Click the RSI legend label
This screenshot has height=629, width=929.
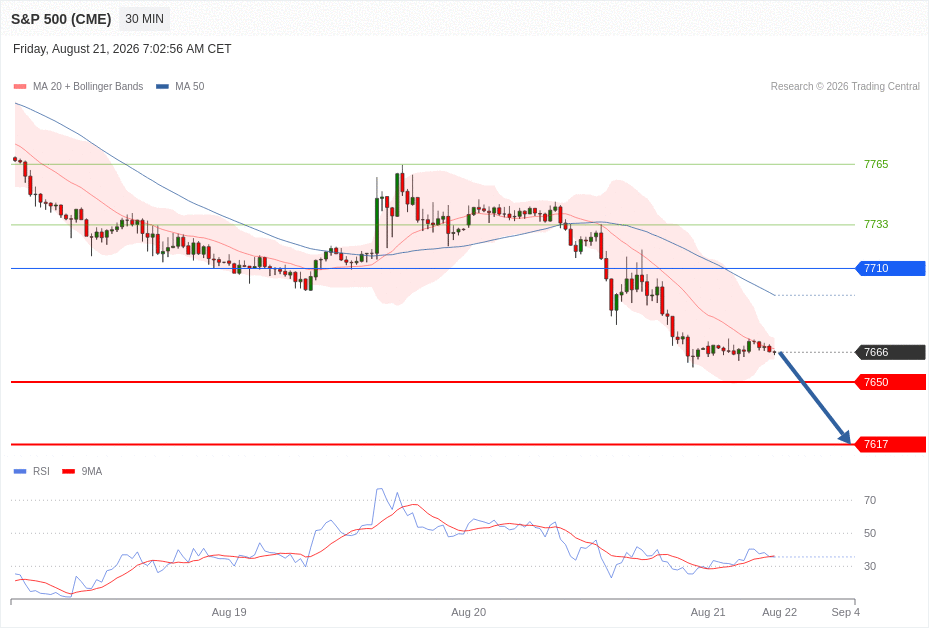pyautogui.click(x=41, y=471)
